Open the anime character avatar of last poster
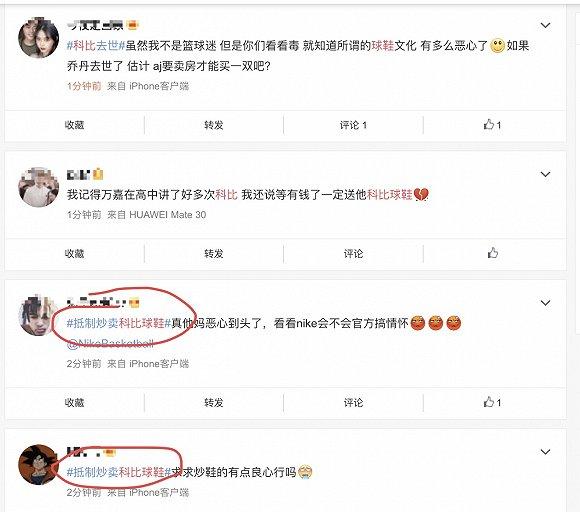This screenshot has width=580, height=512. 38,465
